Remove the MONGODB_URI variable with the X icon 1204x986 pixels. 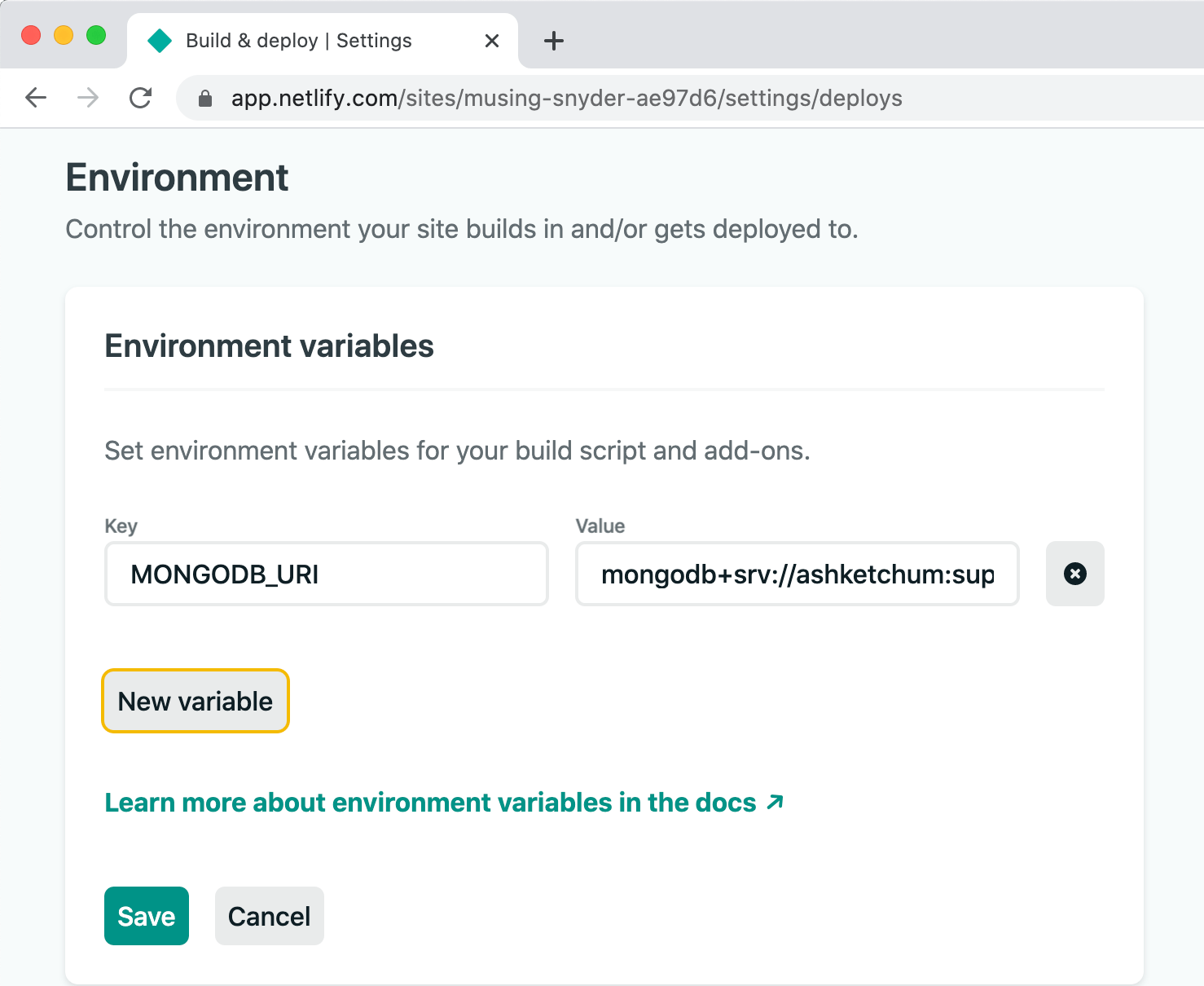[1074, 574]
